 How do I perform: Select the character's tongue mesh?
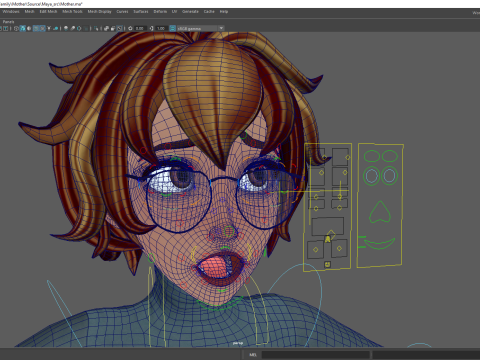pyautogui.click(x=214, y=267)
